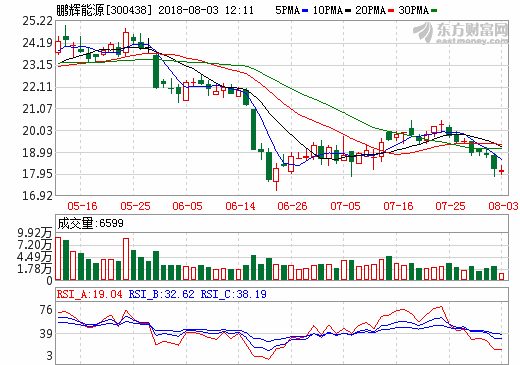Click the 30PMA legend label
The width and height of the screenshot is (520, 365).
click(x=414, y=10)
